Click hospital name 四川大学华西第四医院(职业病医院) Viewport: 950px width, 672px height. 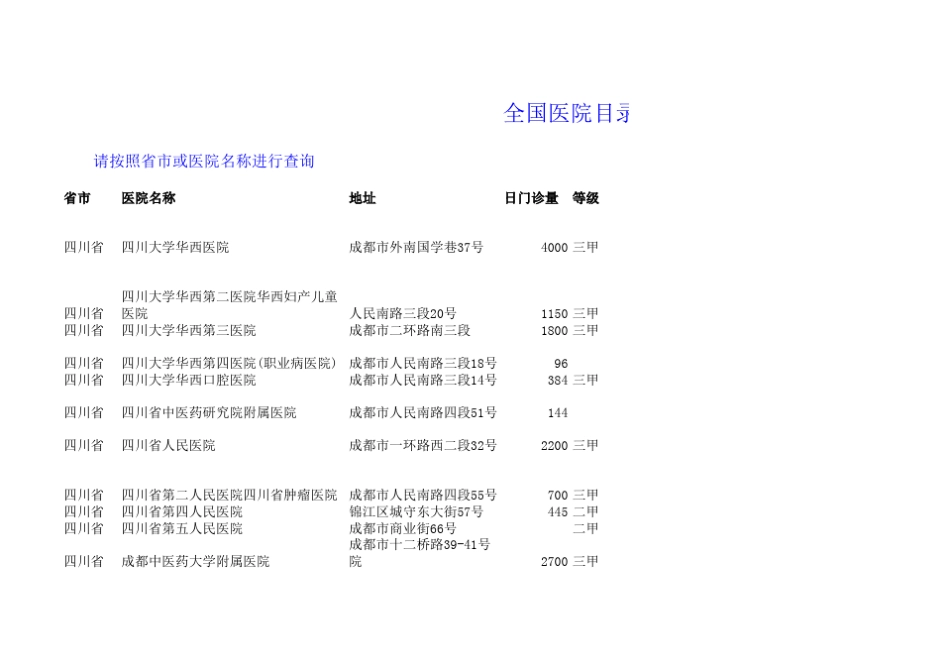click(229, 363)
